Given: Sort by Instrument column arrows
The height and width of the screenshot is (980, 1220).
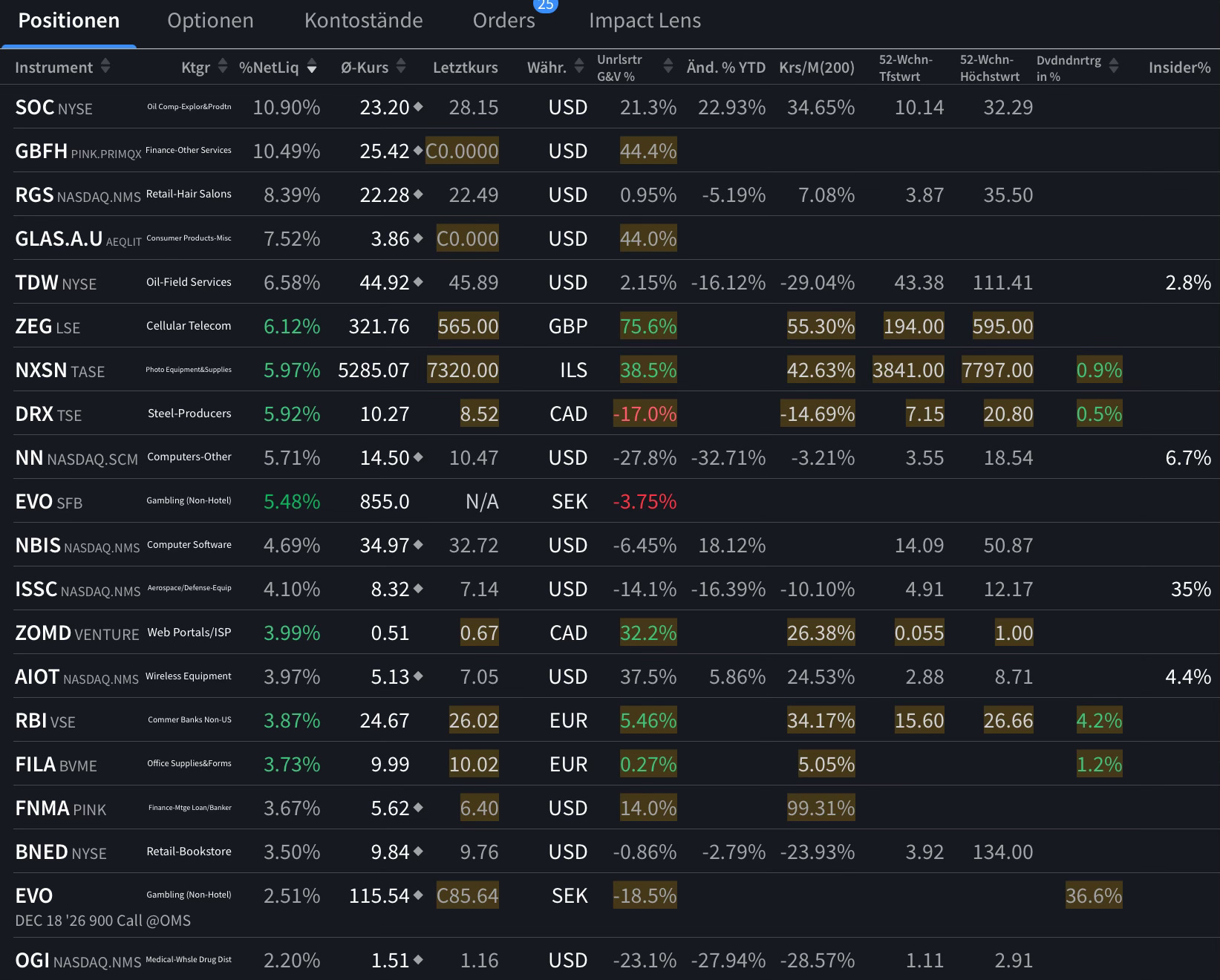Looking at the screenshot, I should [x=105, y=67].
